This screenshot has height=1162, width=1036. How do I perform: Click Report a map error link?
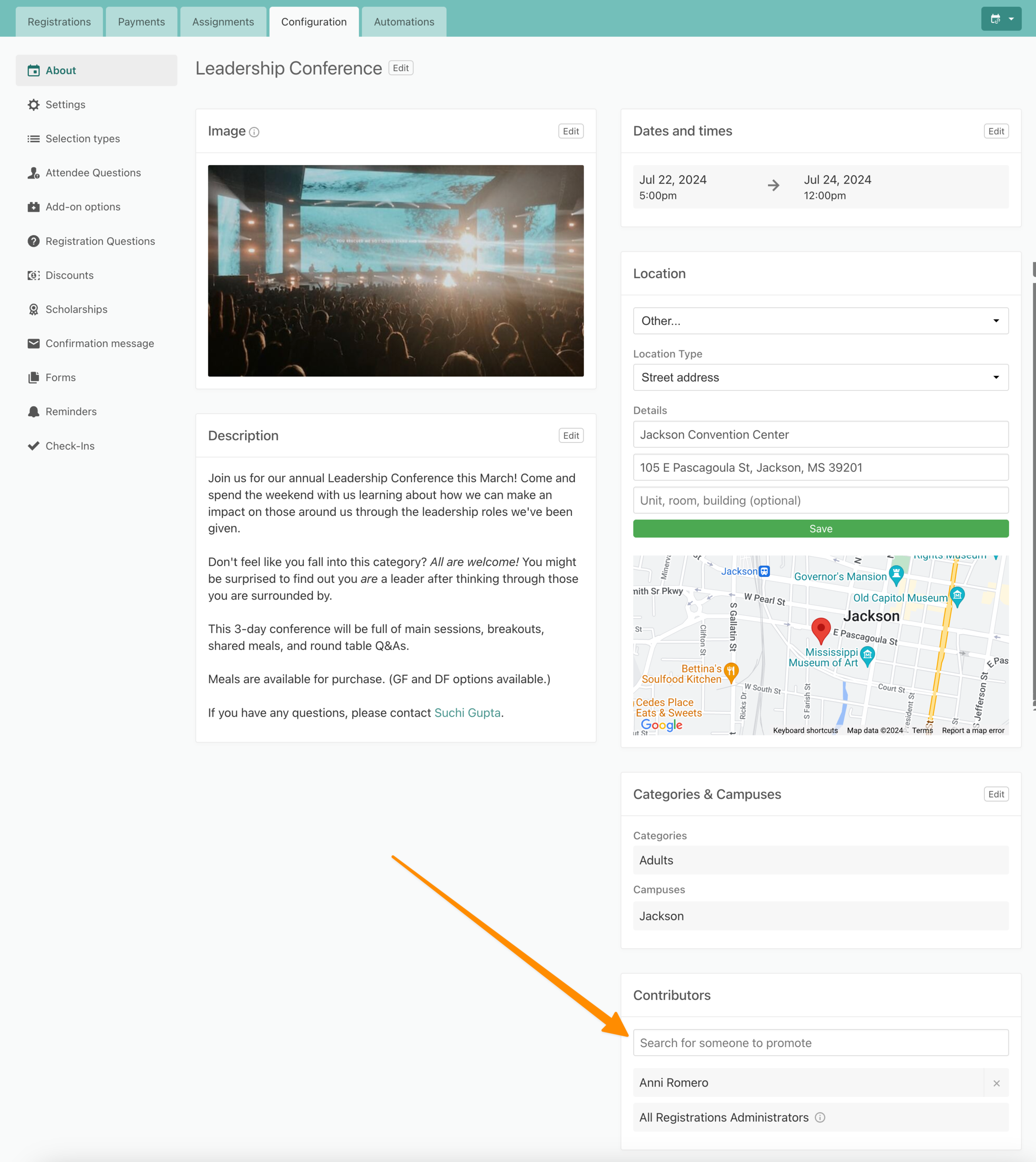tap(973, 731)
